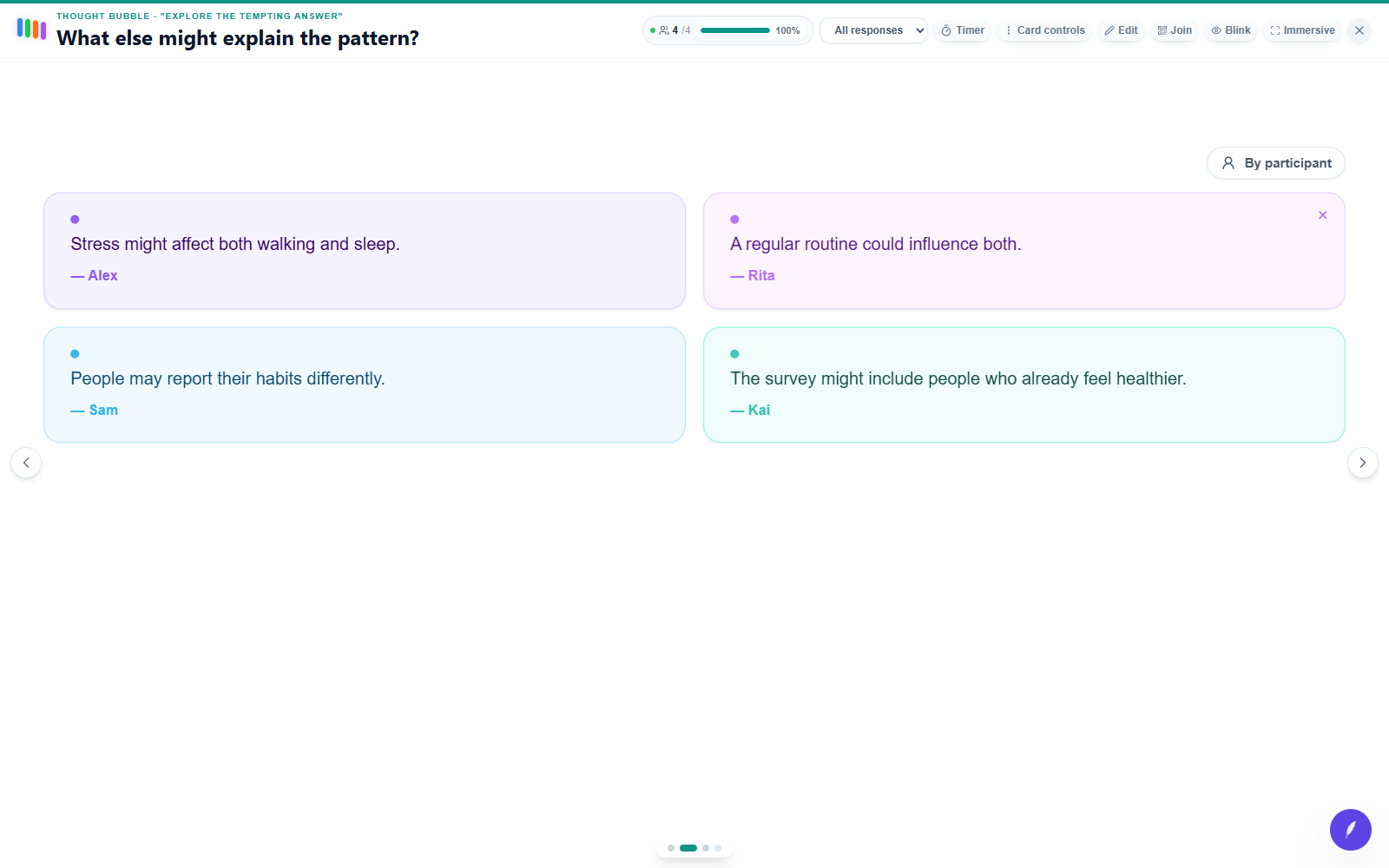Viewport: 1389px width, 868px height.
Task: Remove Rita's response card
Action: tap(1323, 215)
